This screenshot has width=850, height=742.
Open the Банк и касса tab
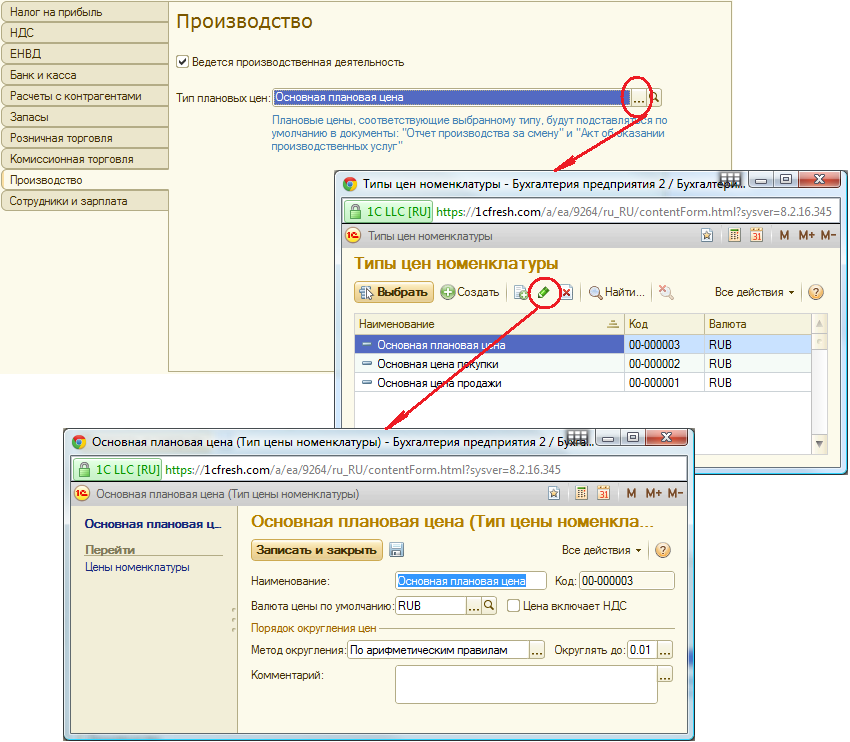(85, 75)
